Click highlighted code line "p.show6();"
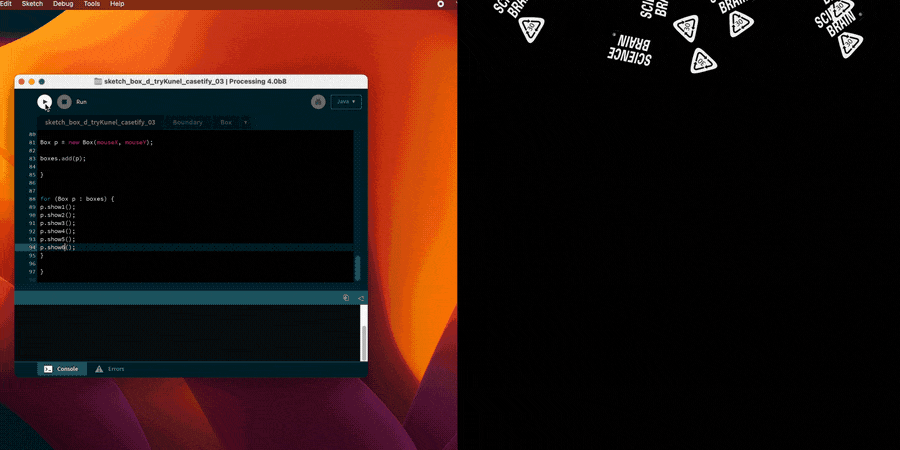 point(57,247)
